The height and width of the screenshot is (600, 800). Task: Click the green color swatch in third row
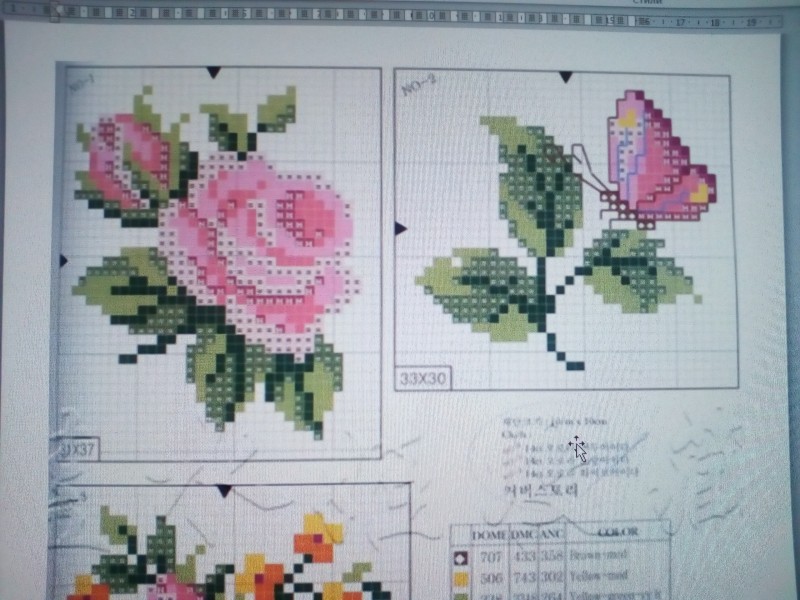[461, 596]
